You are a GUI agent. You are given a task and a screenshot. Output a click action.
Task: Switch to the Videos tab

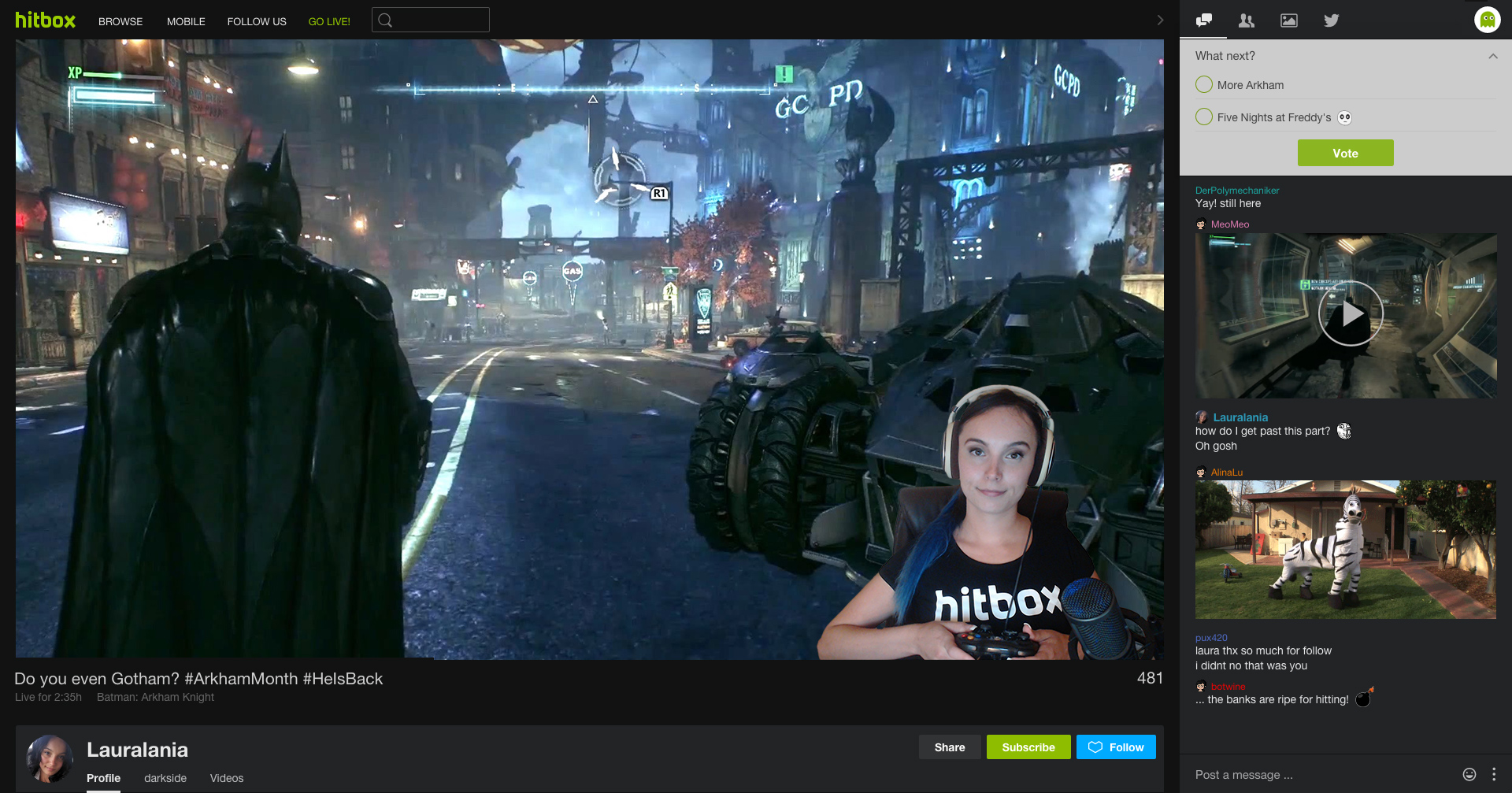tap(227, 778)
